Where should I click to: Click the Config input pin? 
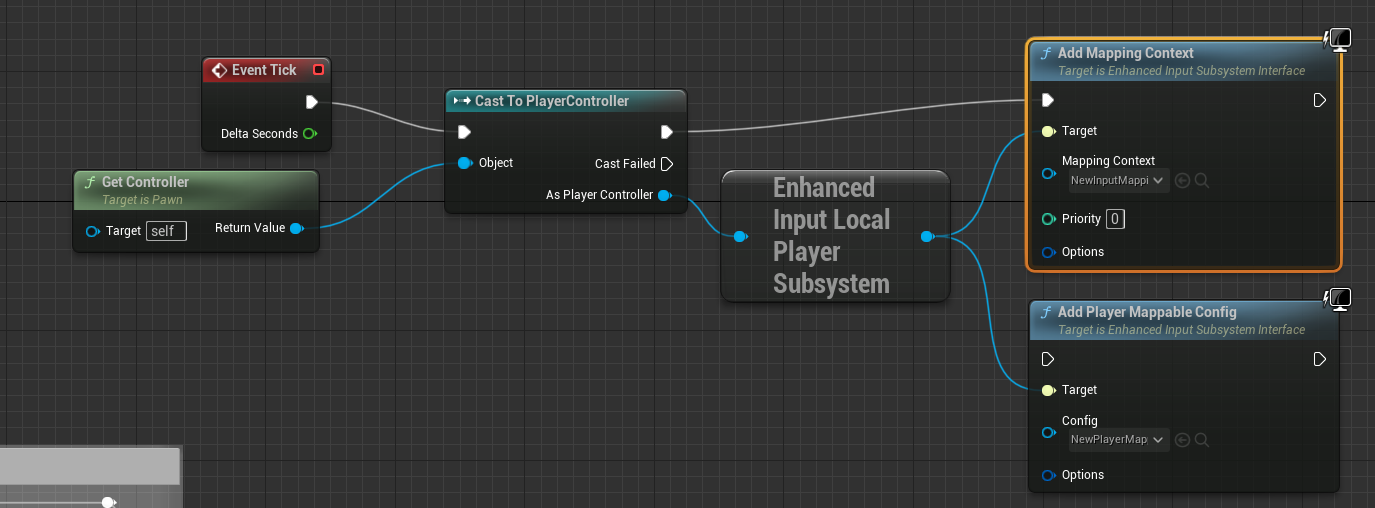(1048, 433)
